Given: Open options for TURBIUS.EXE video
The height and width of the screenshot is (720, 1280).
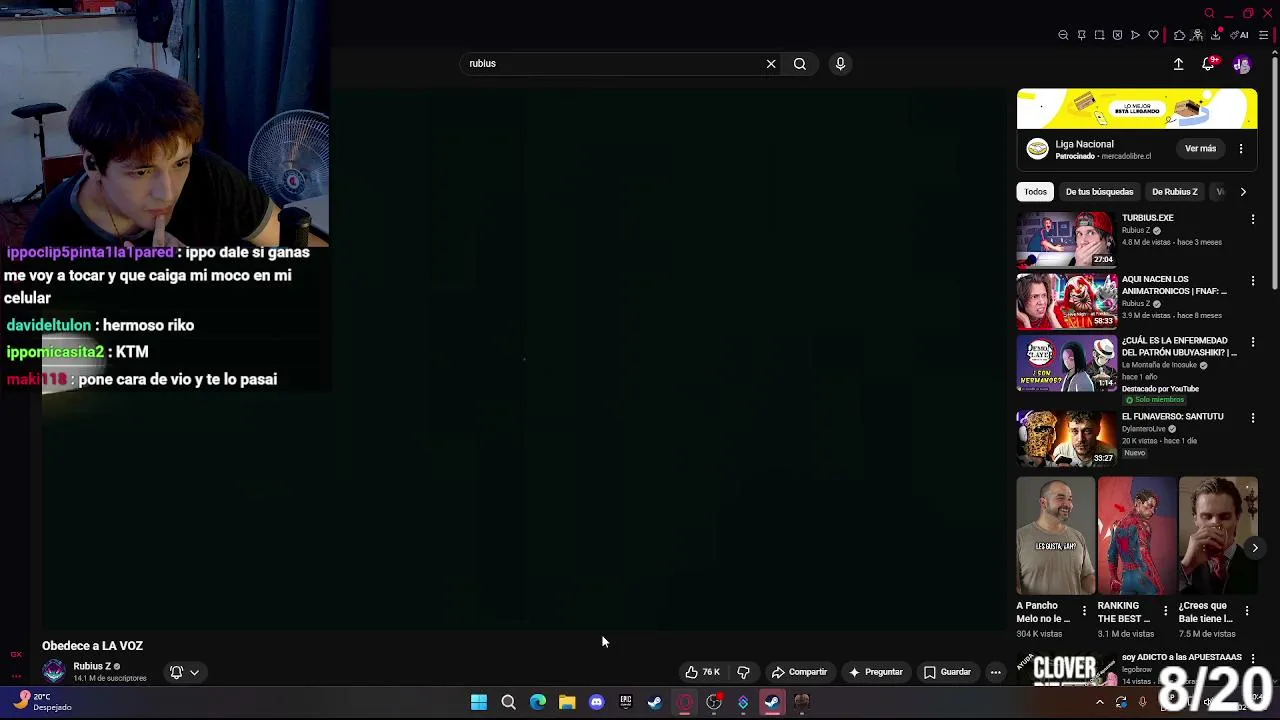Looking at the screenshot, I should coord(1252,219).
